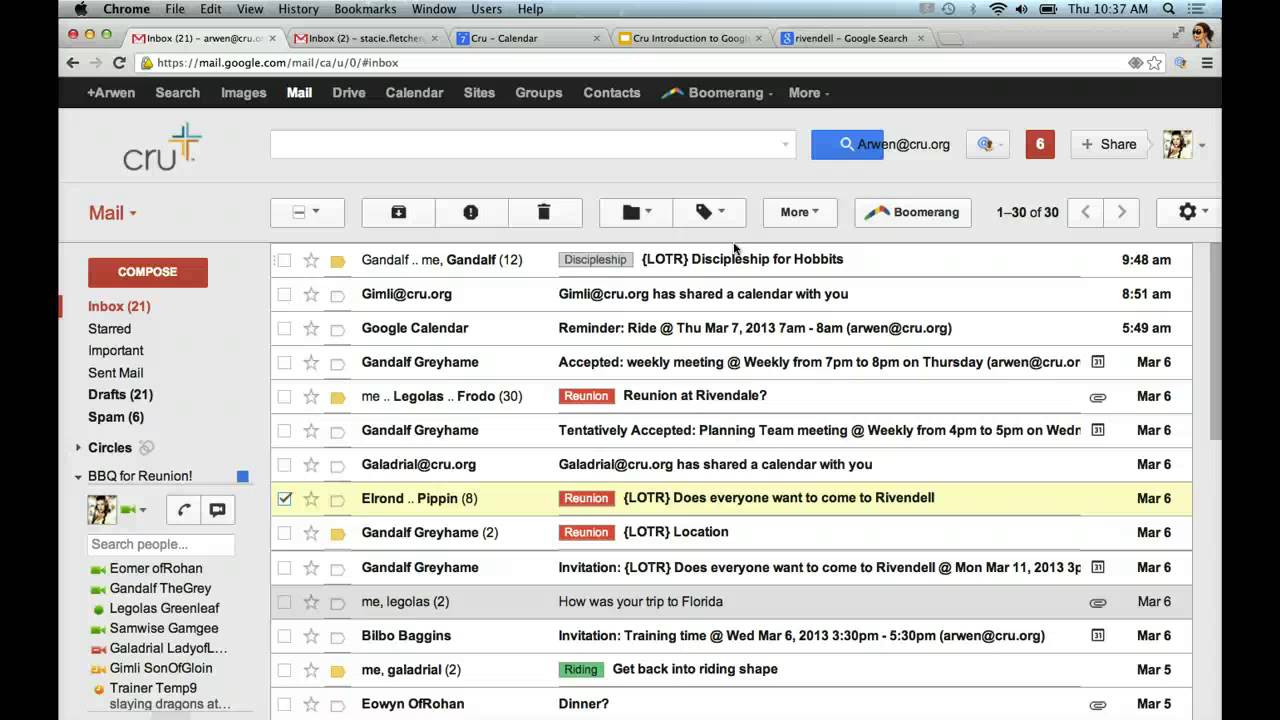Switch to the rivendell – Google Search tab

coord(853,38)
